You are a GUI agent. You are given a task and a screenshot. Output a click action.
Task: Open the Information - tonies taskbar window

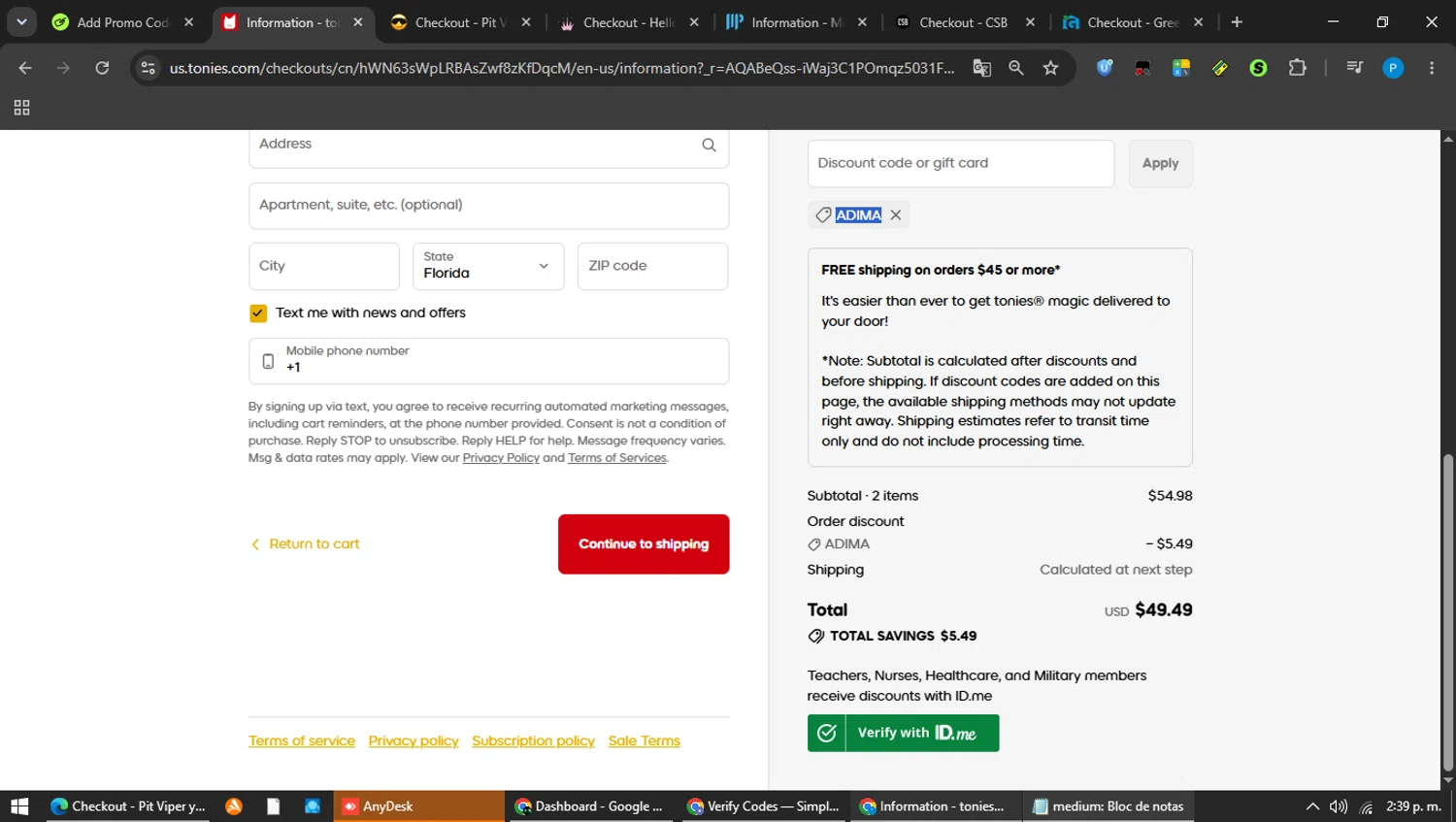(x=936, y=806)
